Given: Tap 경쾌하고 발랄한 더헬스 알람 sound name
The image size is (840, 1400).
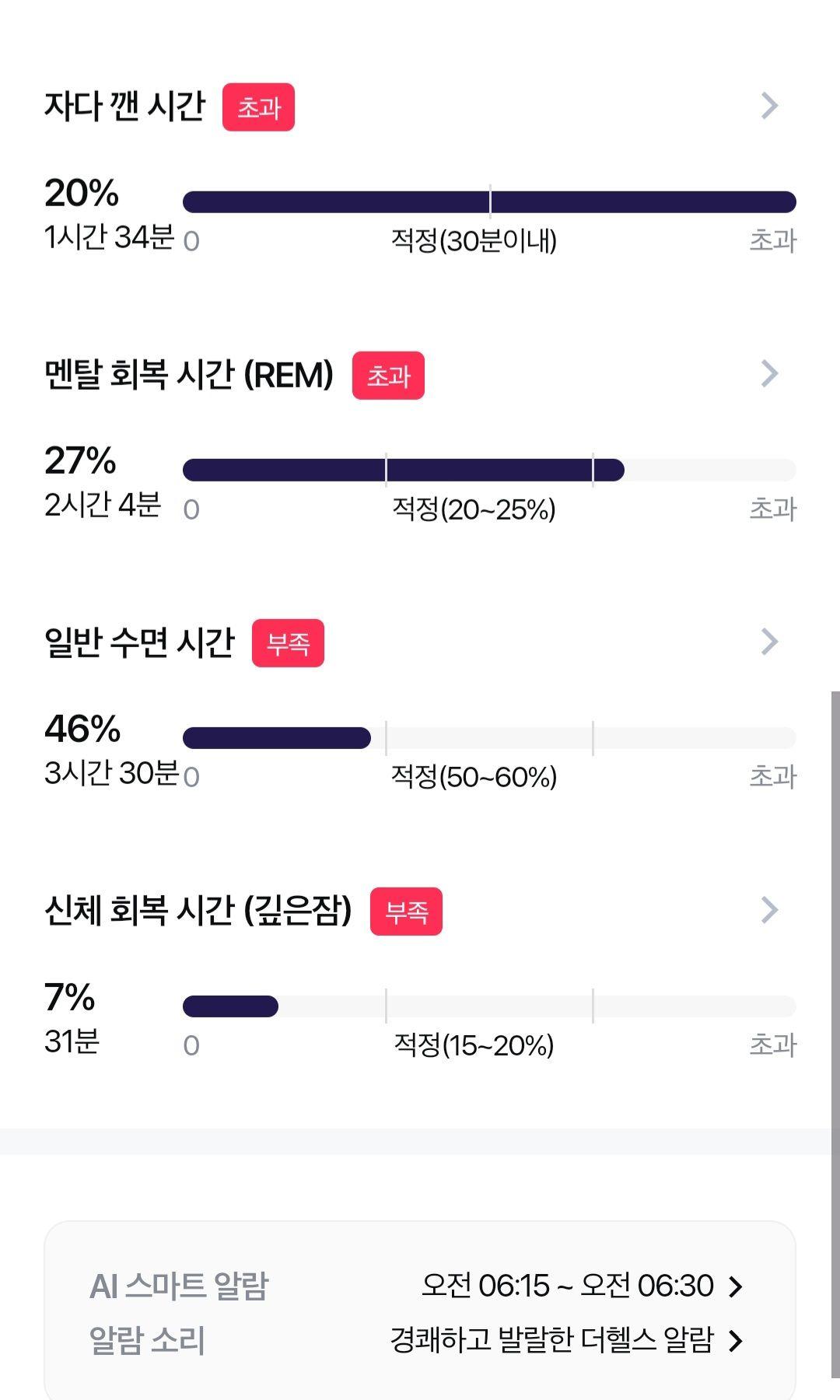Looking at the screenshot, I should (551, 1340).
